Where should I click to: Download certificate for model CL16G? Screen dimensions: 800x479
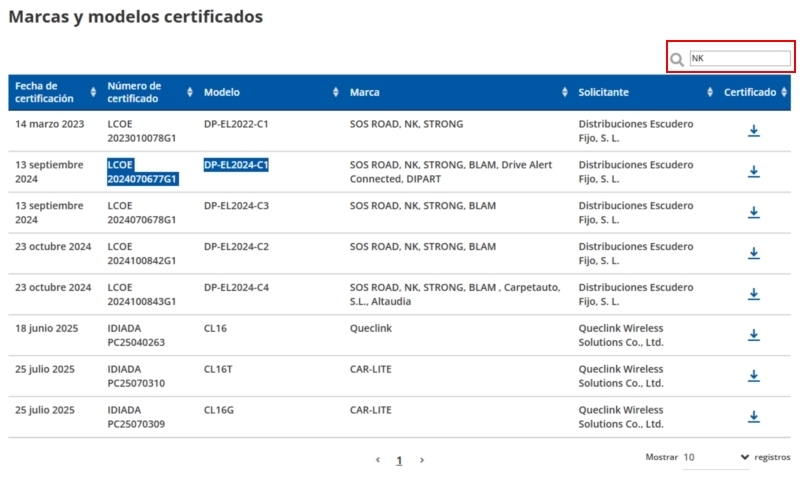(754, 416)
